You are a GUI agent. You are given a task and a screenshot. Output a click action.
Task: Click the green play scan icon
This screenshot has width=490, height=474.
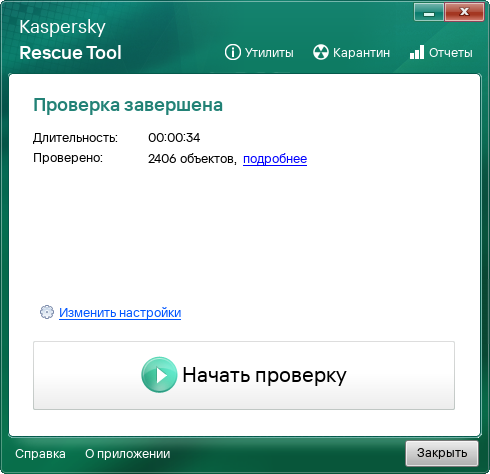tap(159, 375)
